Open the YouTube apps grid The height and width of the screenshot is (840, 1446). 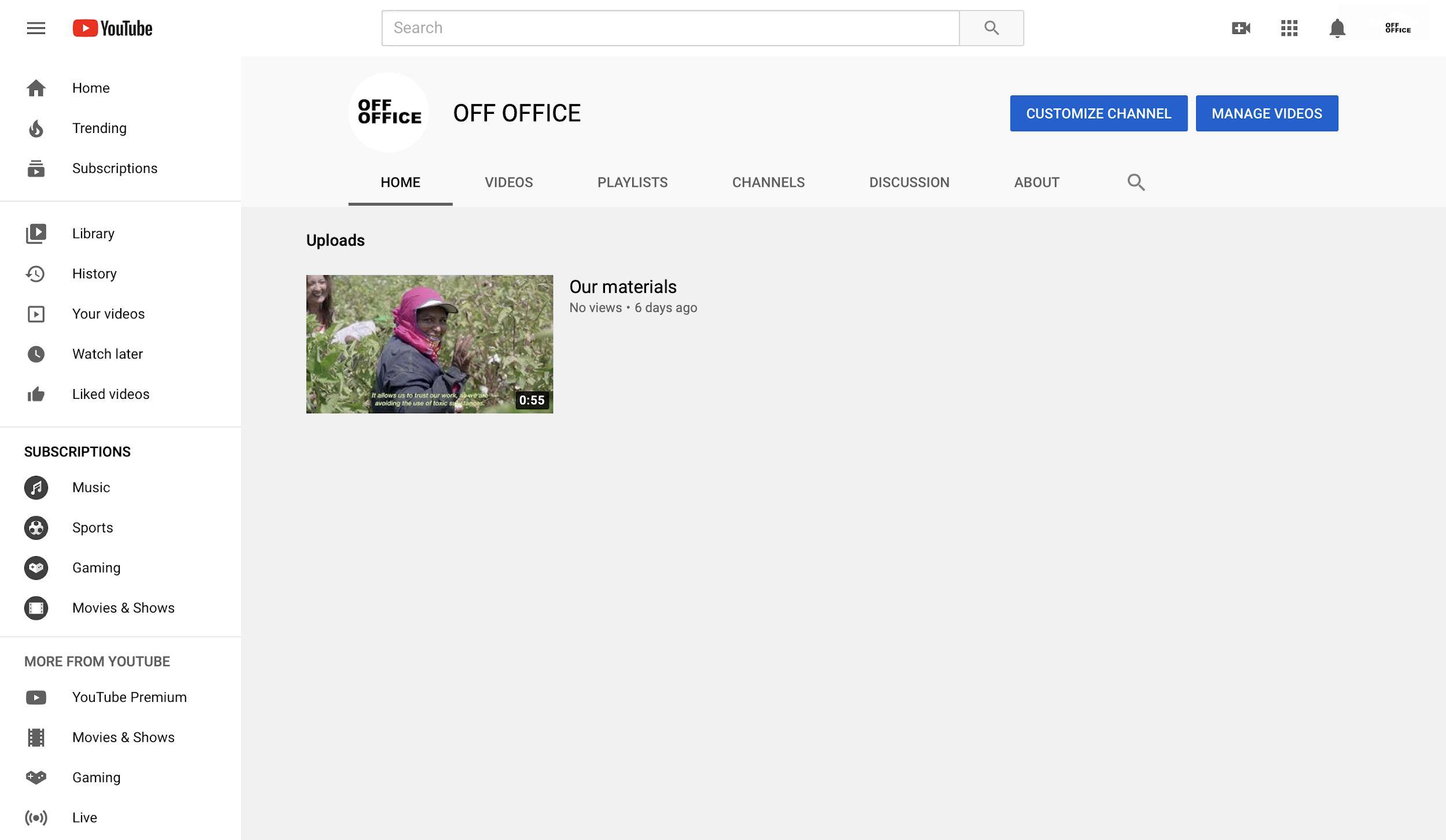pos(1289,28)
